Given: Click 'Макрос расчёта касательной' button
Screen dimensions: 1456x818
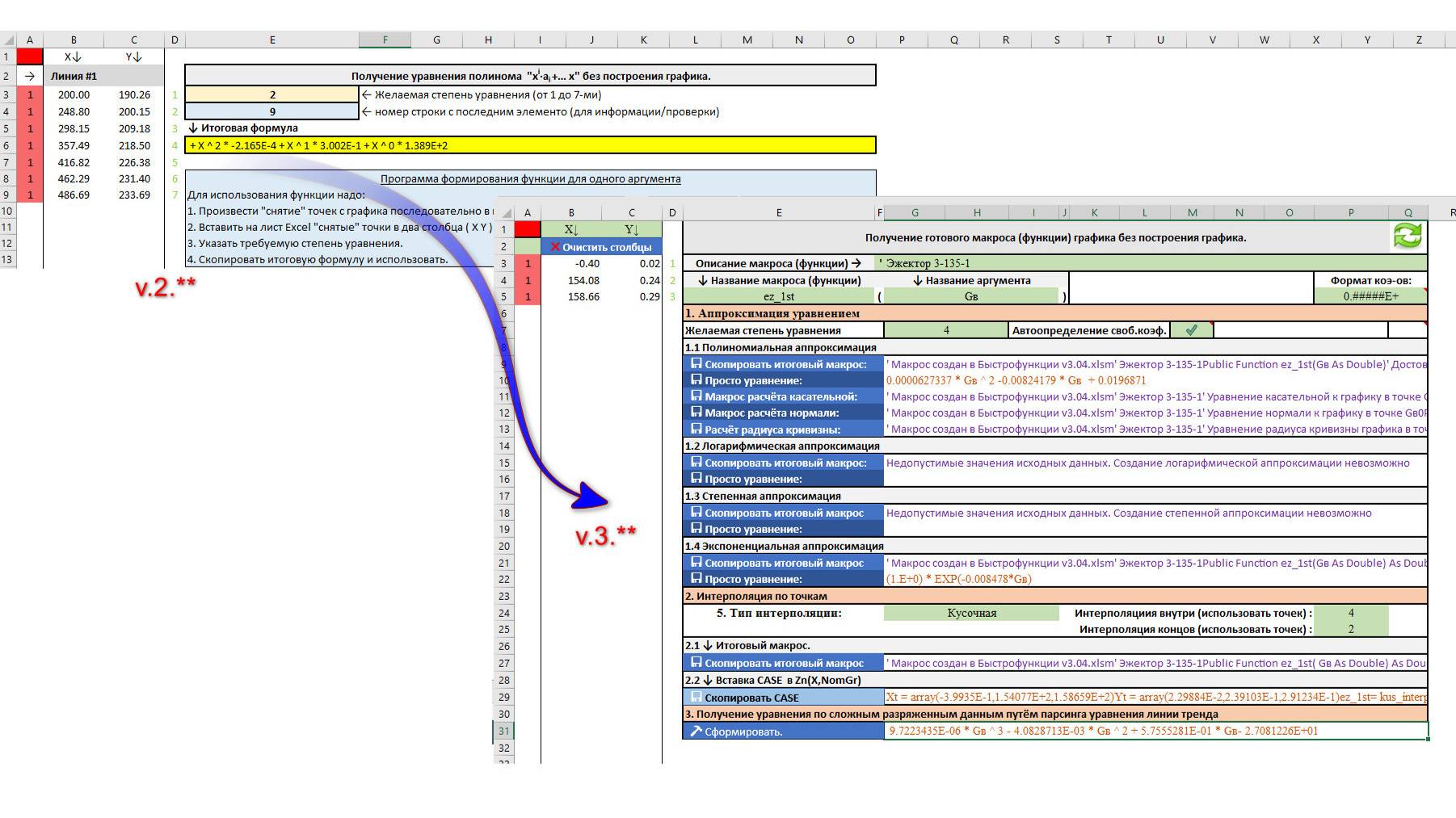Looking at the screenshot, I should click(x=784, y=396).
